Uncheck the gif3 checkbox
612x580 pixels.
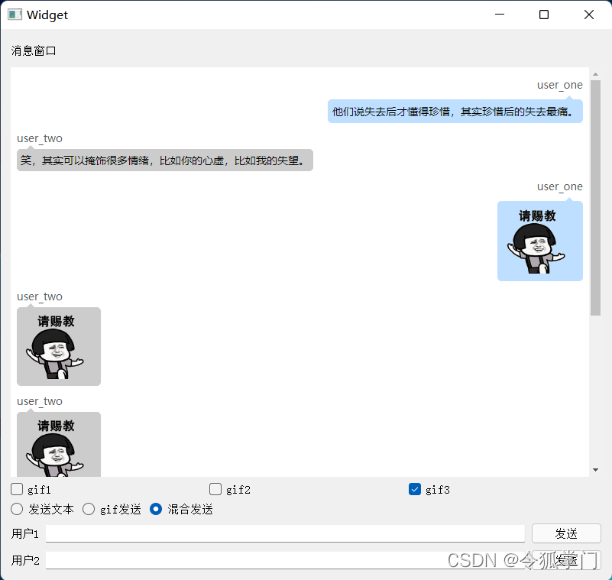click(415, 489)
